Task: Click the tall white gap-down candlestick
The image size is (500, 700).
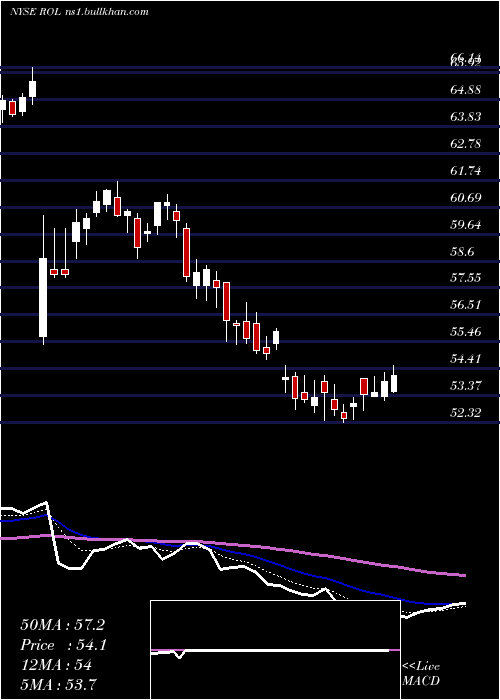Action: tap(43, 297)
